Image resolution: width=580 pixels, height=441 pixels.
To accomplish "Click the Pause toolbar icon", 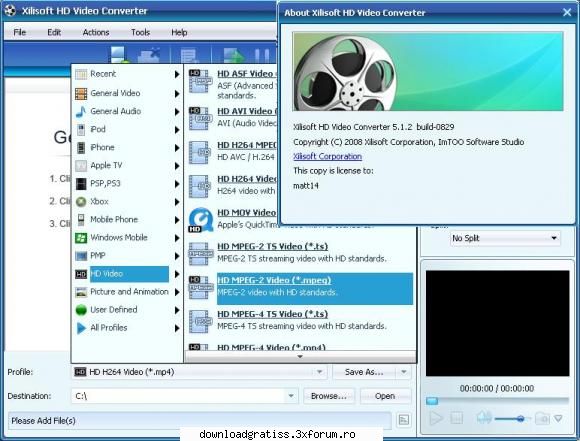I will click(262, 55).
